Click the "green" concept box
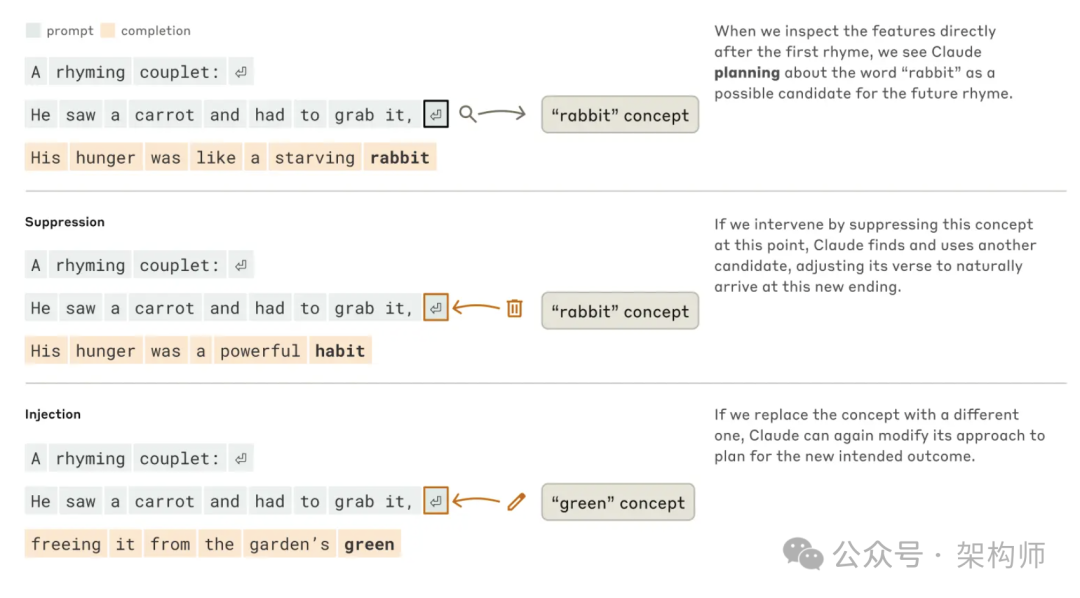This screenshot has height=598, width=1080. click(x=618, y=503)
